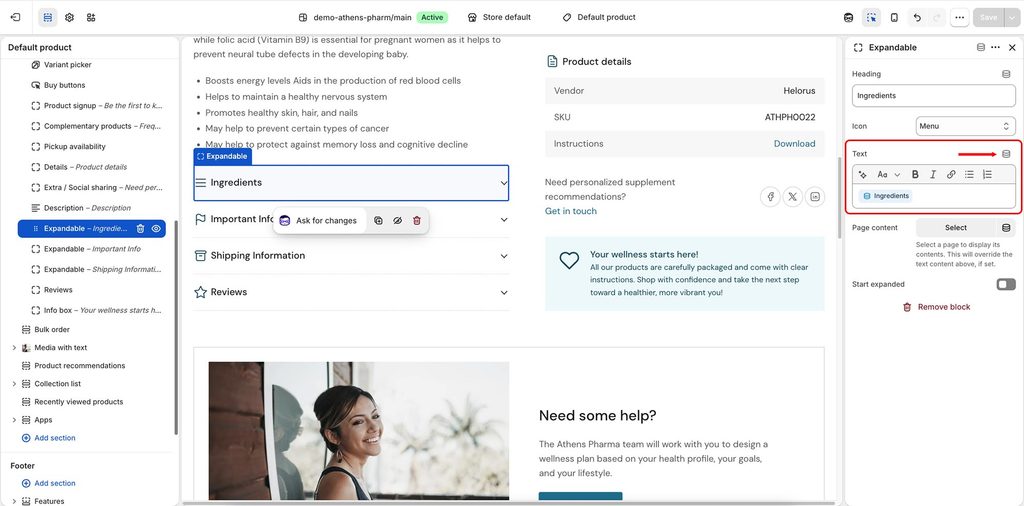Image resolution: width=1024 pixels, height=506 pixels.
Task: Click the Remove block button
Action: (x=936, y=307)
